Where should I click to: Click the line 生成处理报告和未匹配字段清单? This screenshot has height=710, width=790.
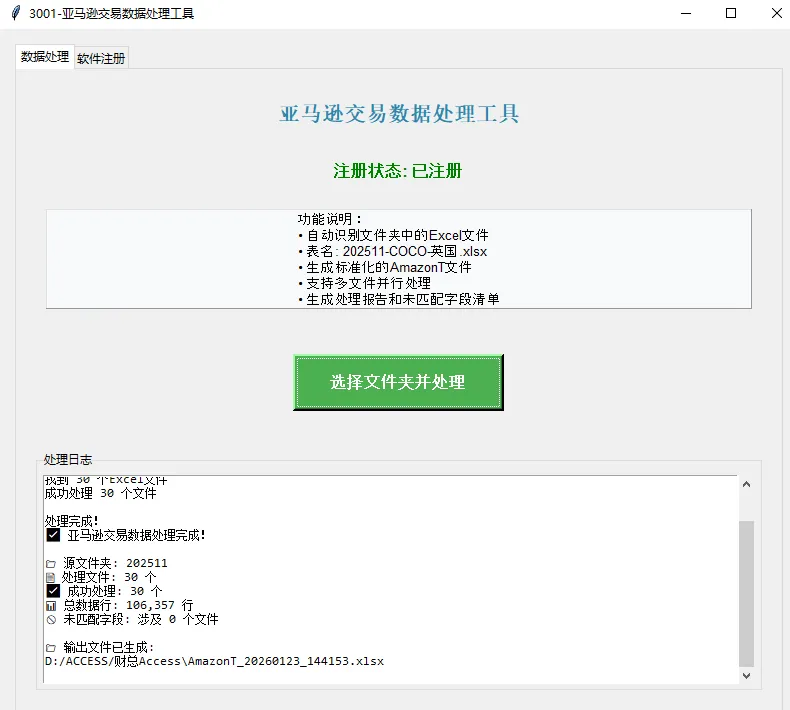tap(399, 299)
